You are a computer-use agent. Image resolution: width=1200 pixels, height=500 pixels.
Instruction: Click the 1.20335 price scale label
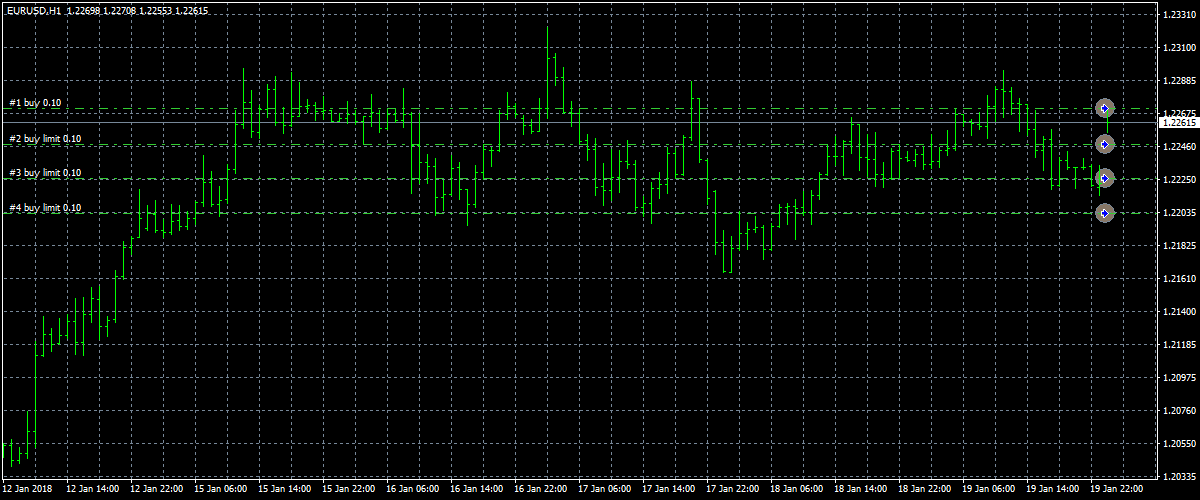pyautogui.click(x=1178, y=477)
